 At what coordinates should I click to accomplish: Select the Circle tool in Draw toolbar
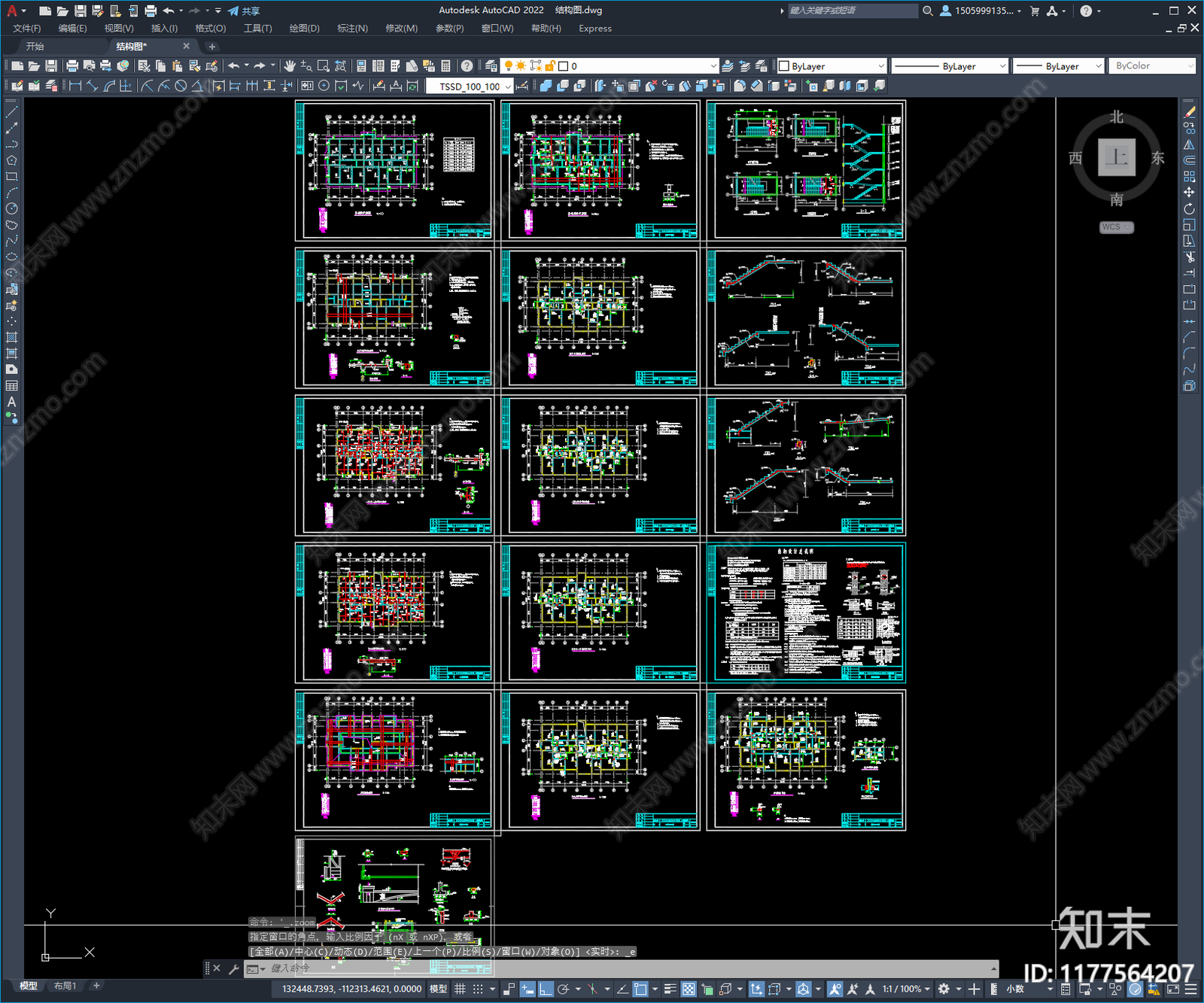[x=12, y=208]
